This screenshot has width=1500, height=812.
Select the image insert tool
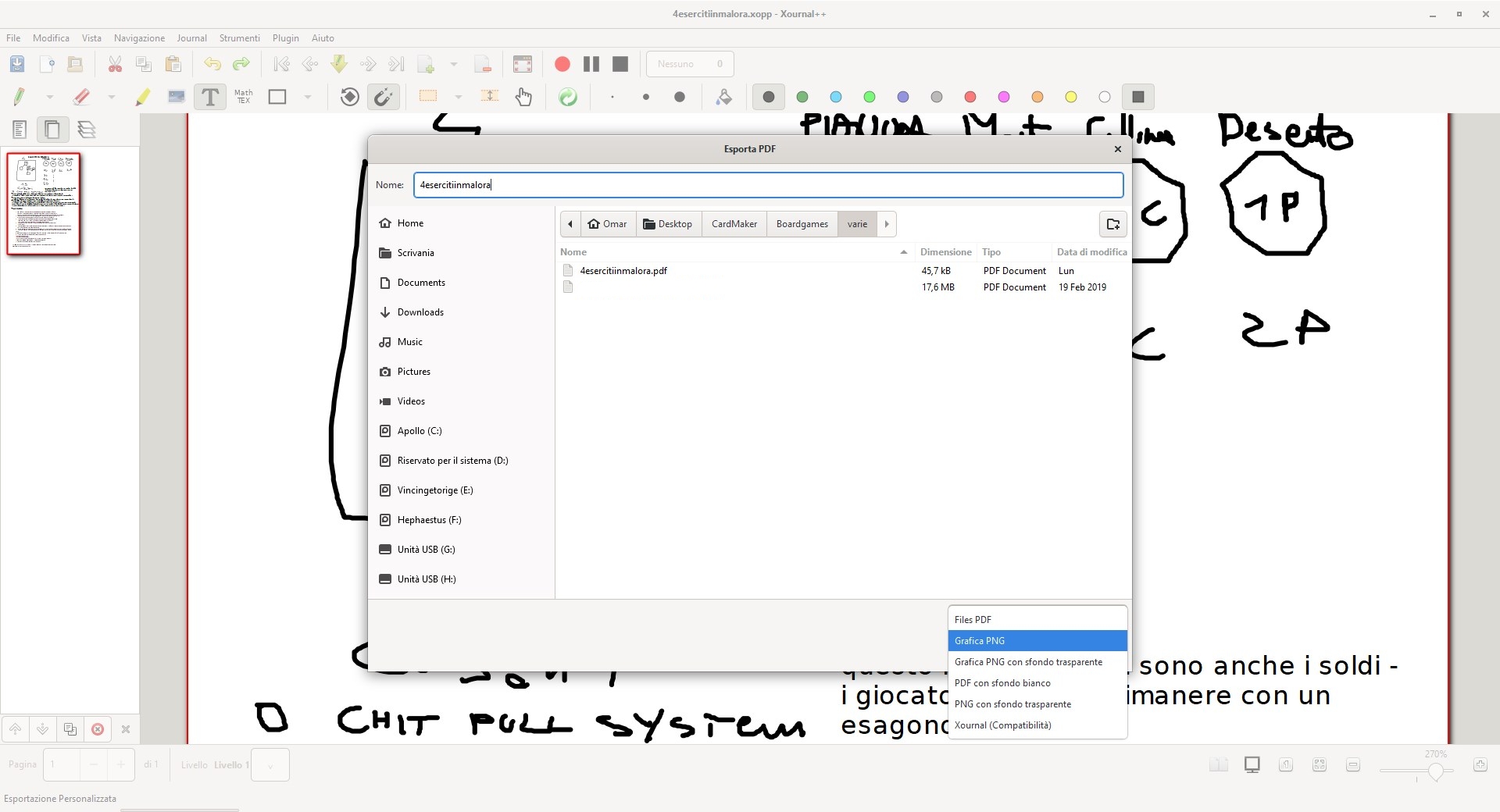pos(177,97)
